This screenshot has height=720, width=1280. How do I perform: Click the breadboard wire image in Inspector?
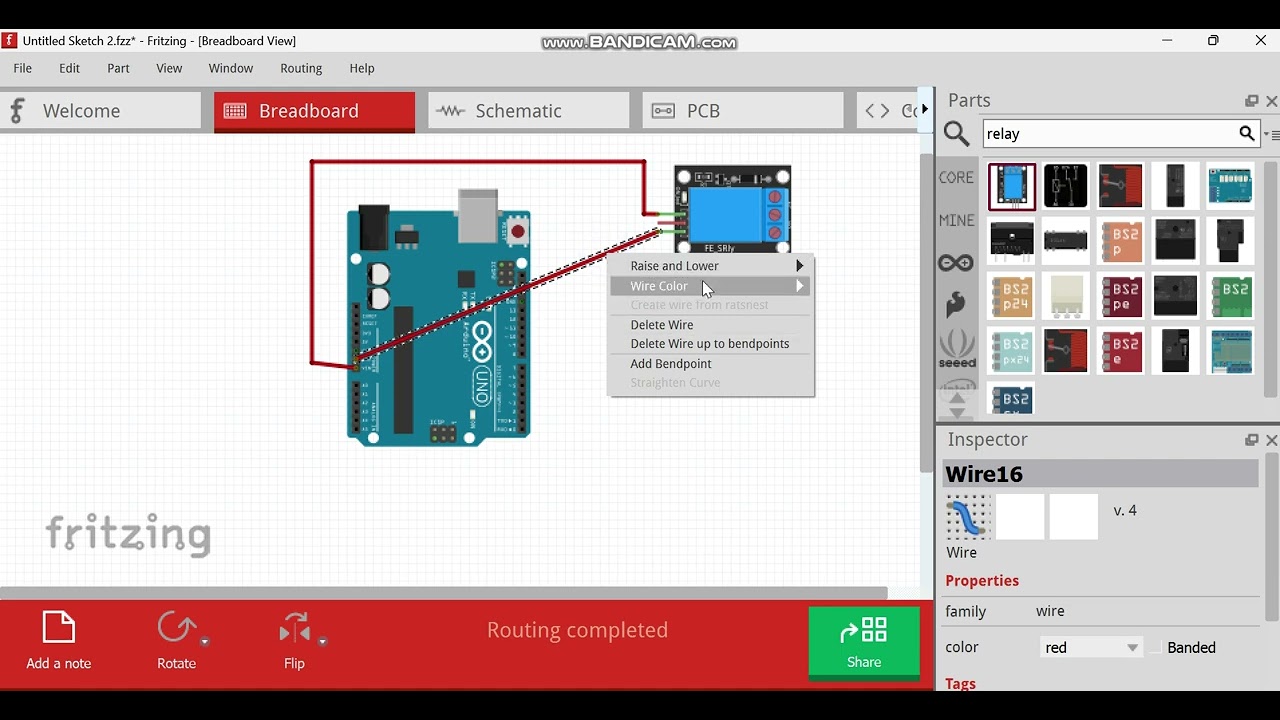(968, 517)
